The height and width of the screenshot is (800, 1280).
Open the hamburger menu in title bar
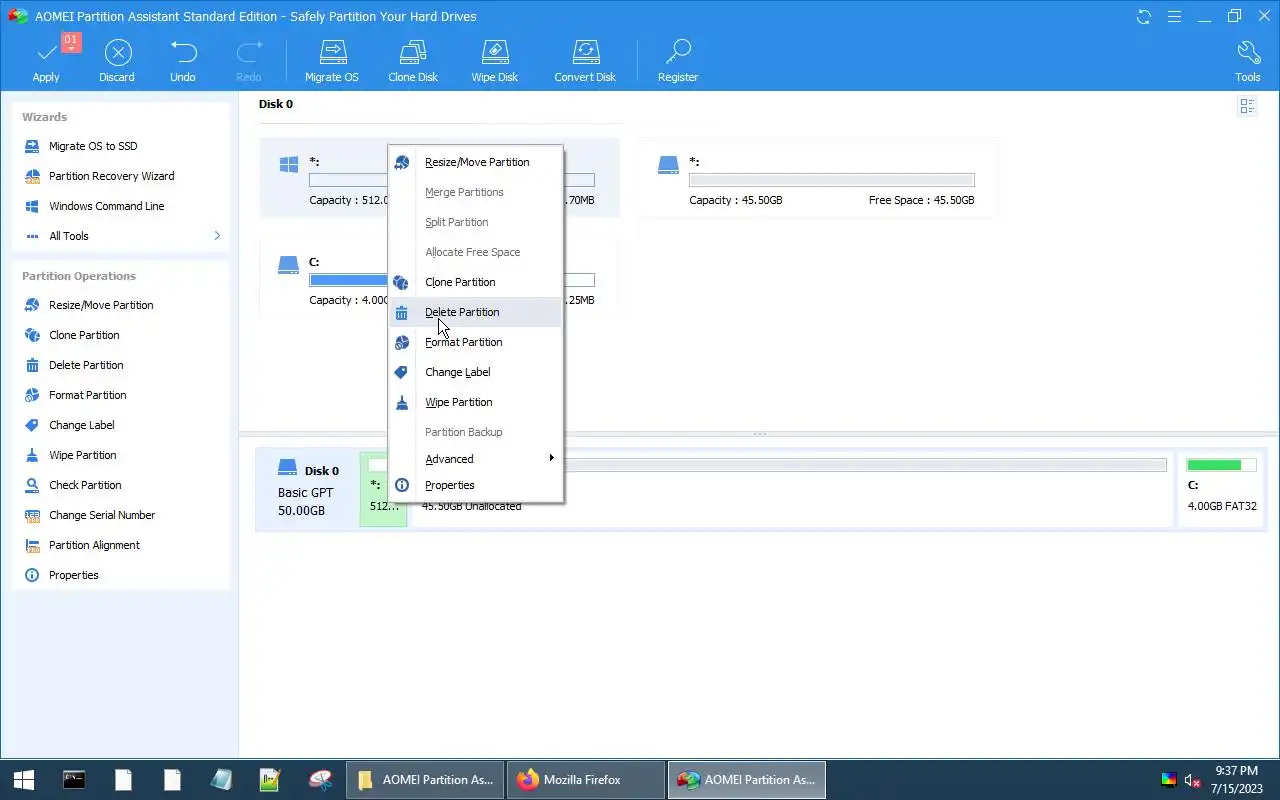point(1174,16)
